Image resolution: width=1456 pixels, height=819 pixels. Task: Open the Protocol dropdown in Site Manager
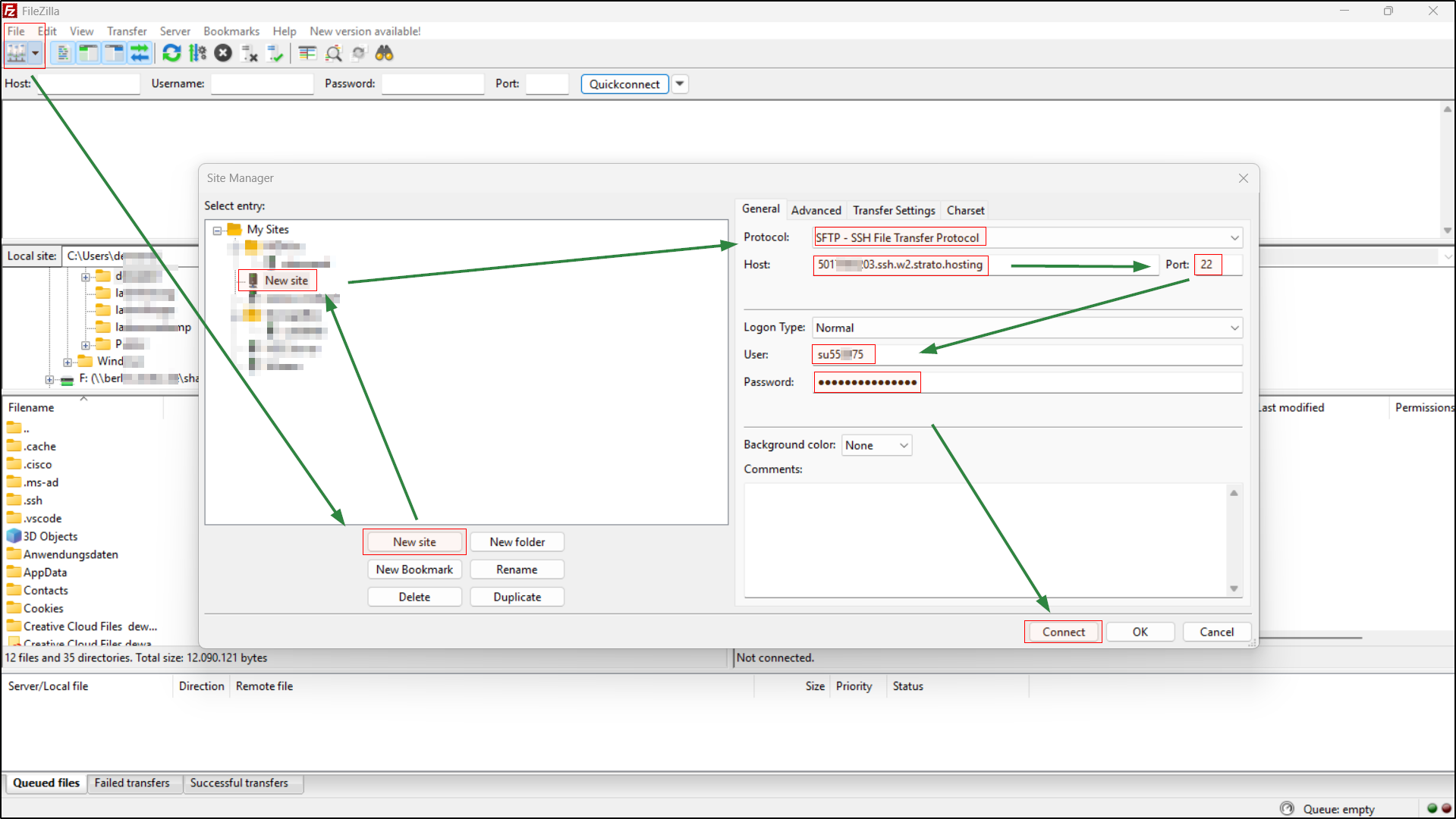(1235, 237)
